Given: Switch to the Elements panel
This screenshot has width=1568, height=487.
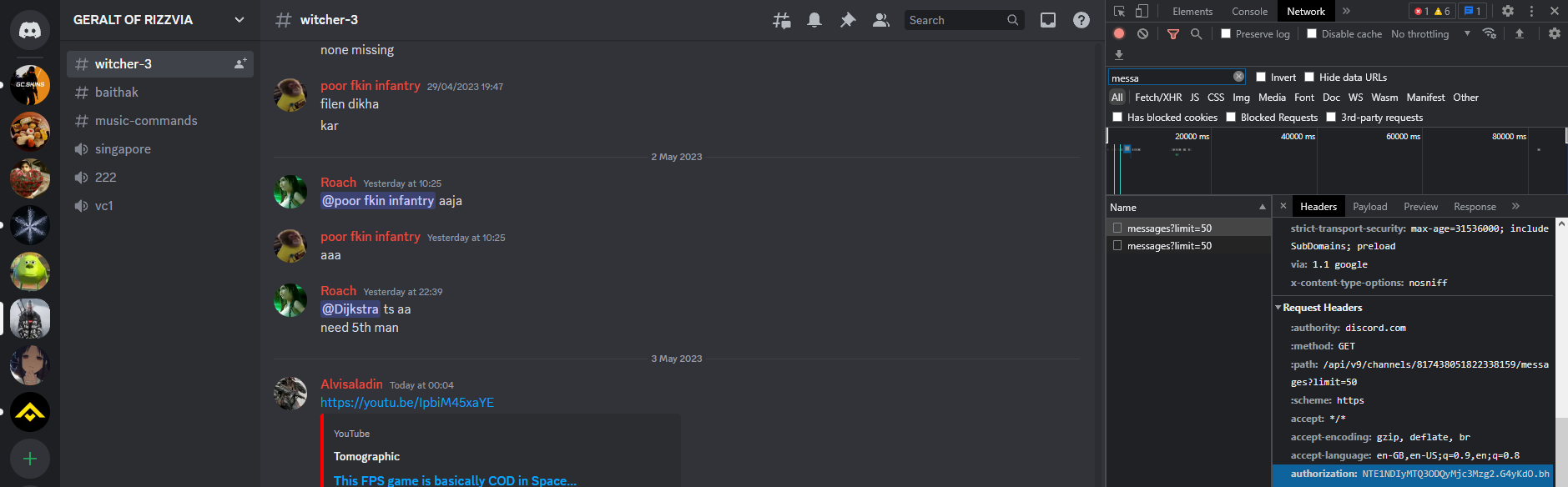Looking at the screenshot, I should 1192,11.
